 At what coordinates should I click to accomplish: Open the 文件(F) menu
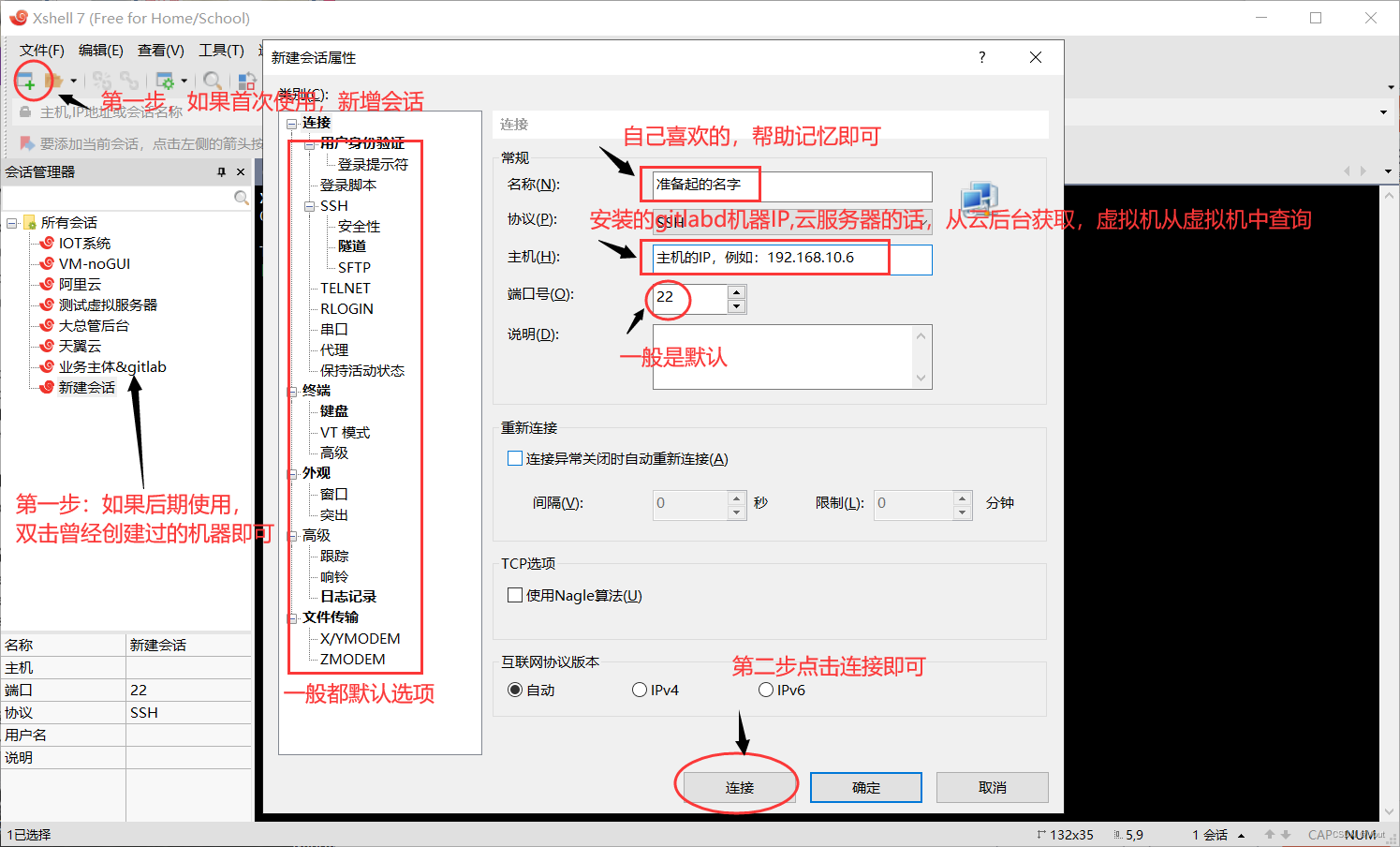click(x=42, y=50)
